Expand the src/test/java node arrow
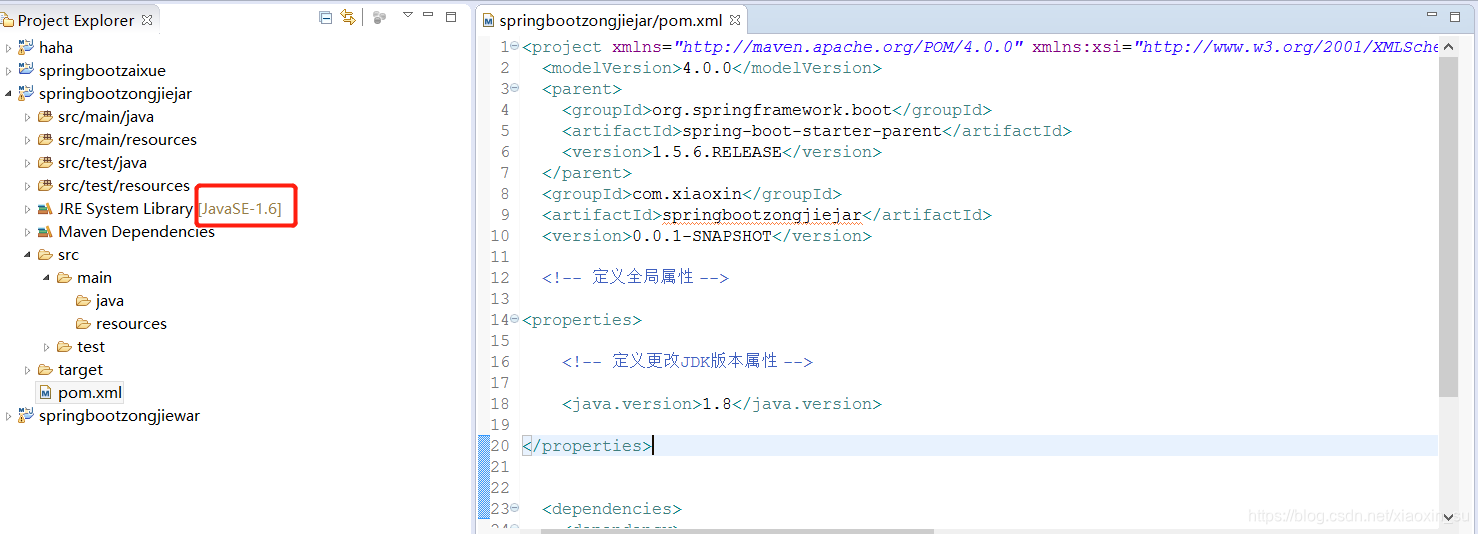 (28, 162)
